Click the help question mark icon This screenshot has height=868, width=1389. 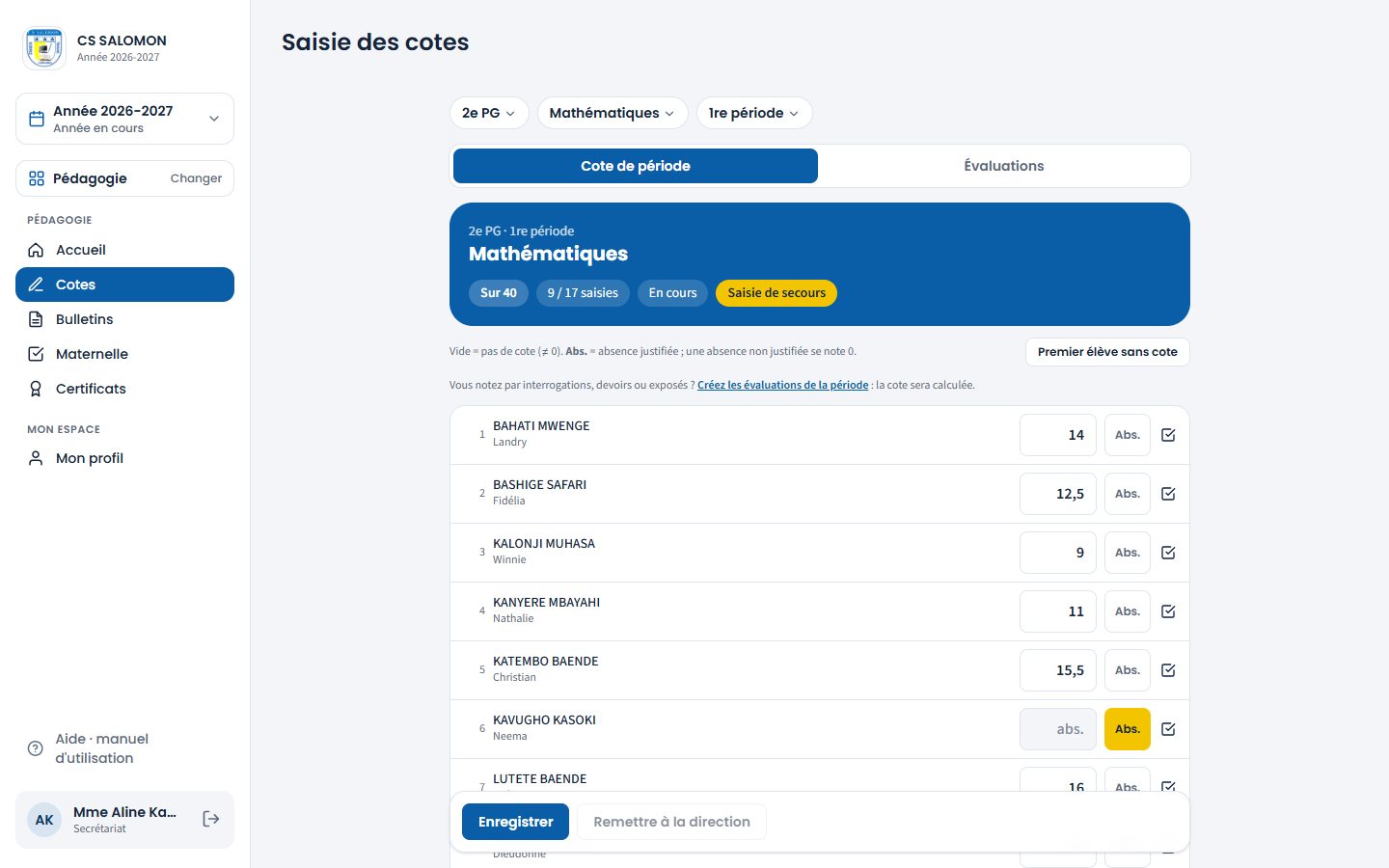click(x=36, y=748)
